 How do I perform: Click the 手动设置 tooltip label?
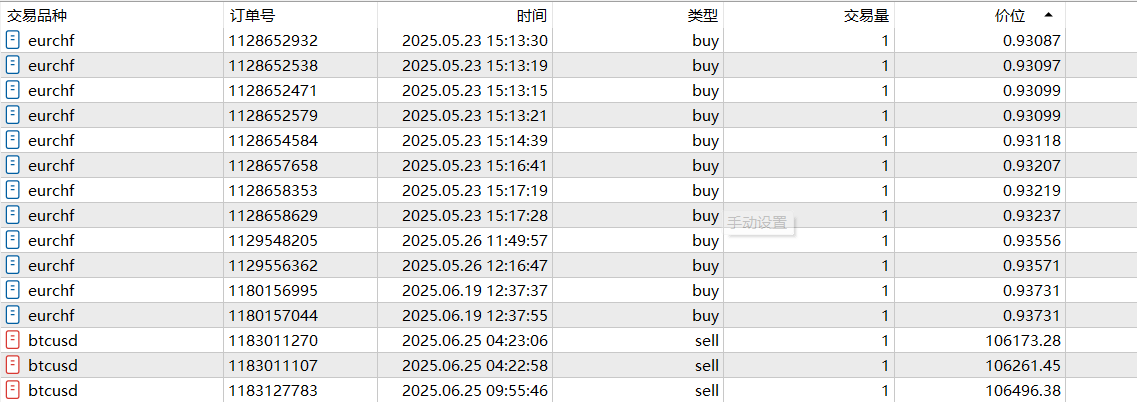coord(757,223)
